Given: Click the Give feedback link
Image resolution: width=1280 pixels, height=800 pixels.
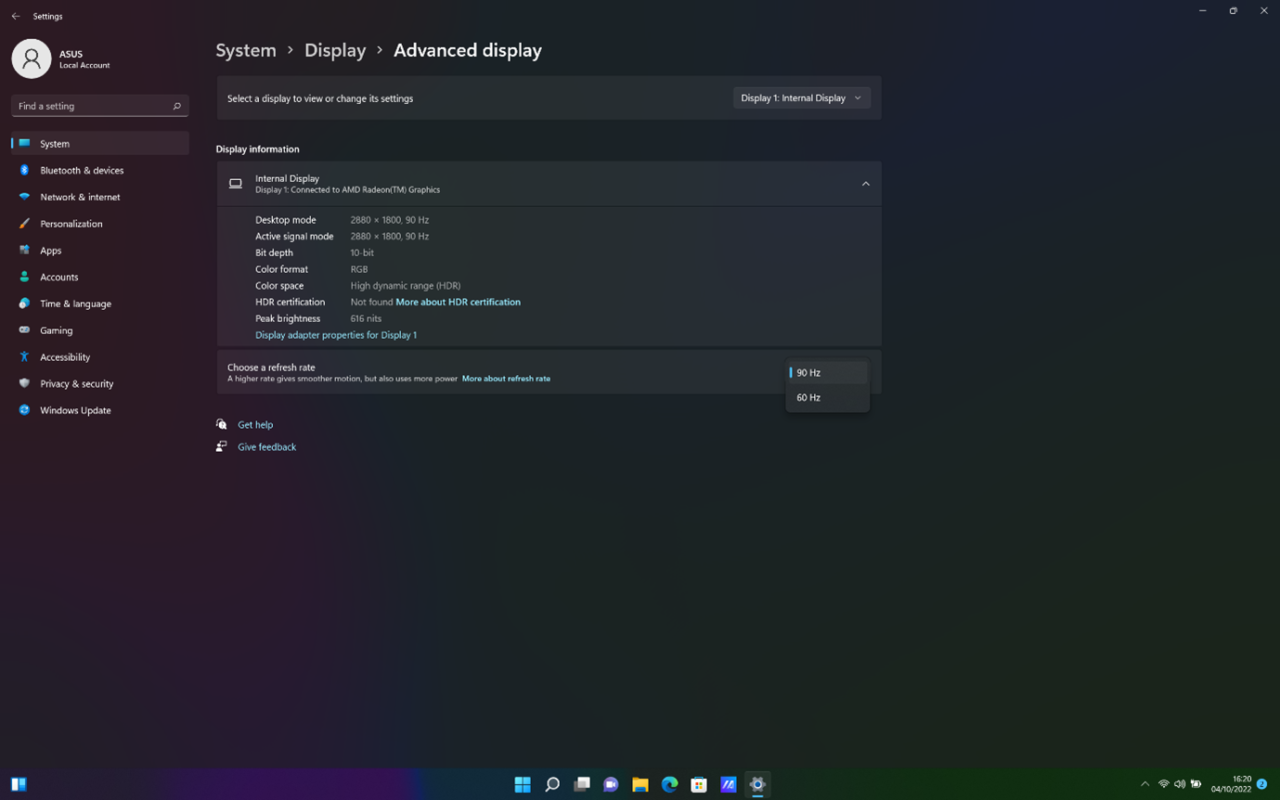Looking at the screenshot, I should (x=267, y=447).
